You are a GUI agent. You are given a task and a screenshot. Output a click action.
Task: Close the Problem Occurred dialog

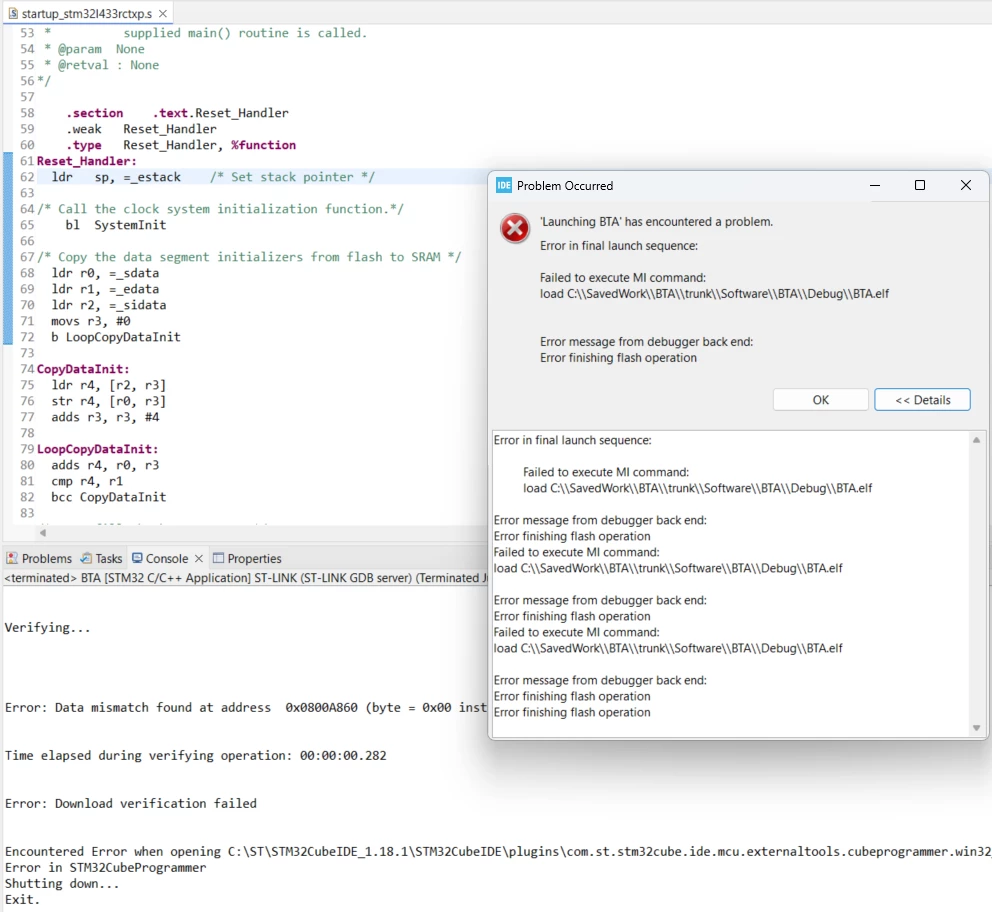click(965, 185)
